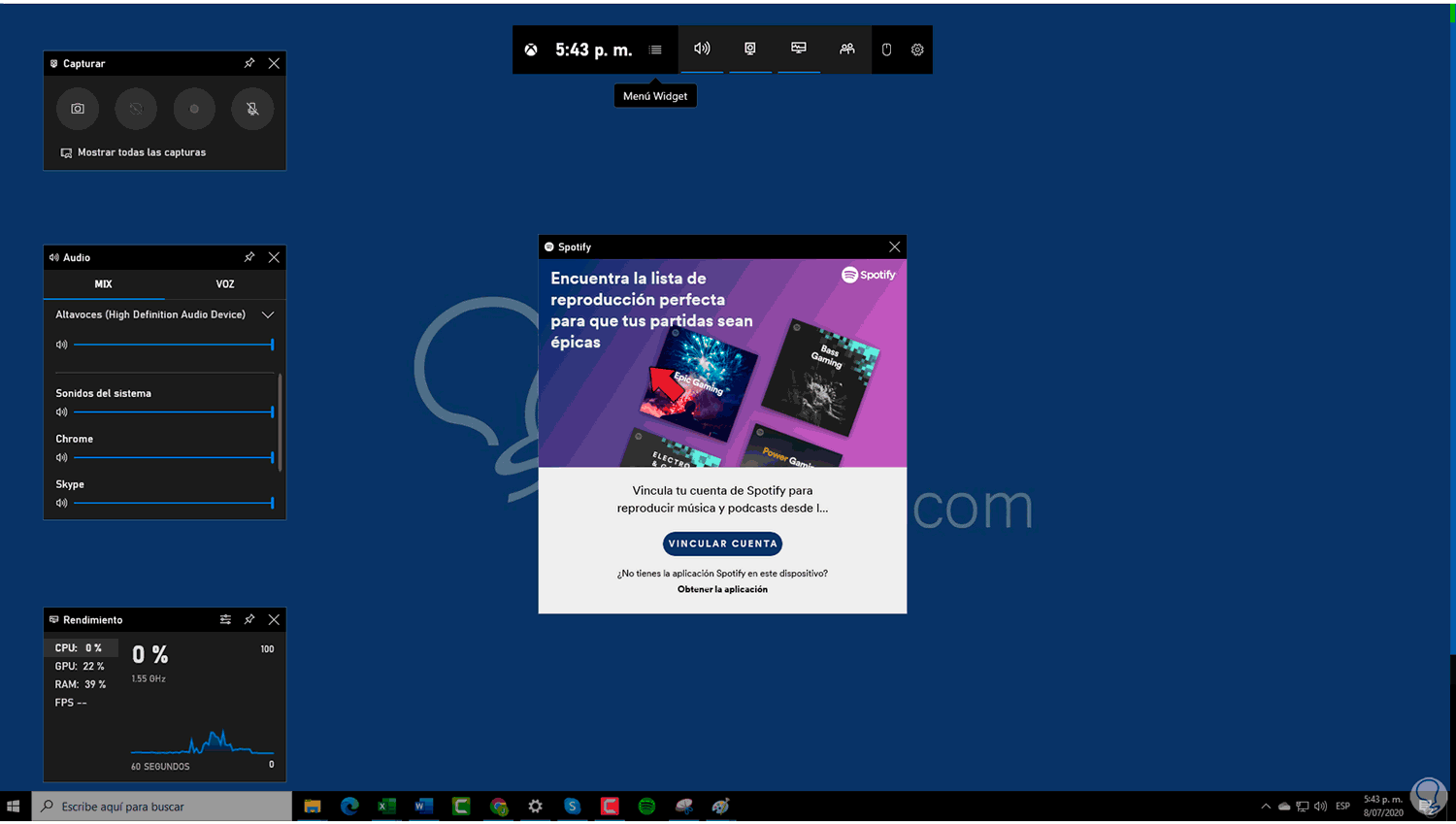Adjust the Sonidos del sistema volume slider
This screenshot has width=1456, height=824.
pos(174,412)
